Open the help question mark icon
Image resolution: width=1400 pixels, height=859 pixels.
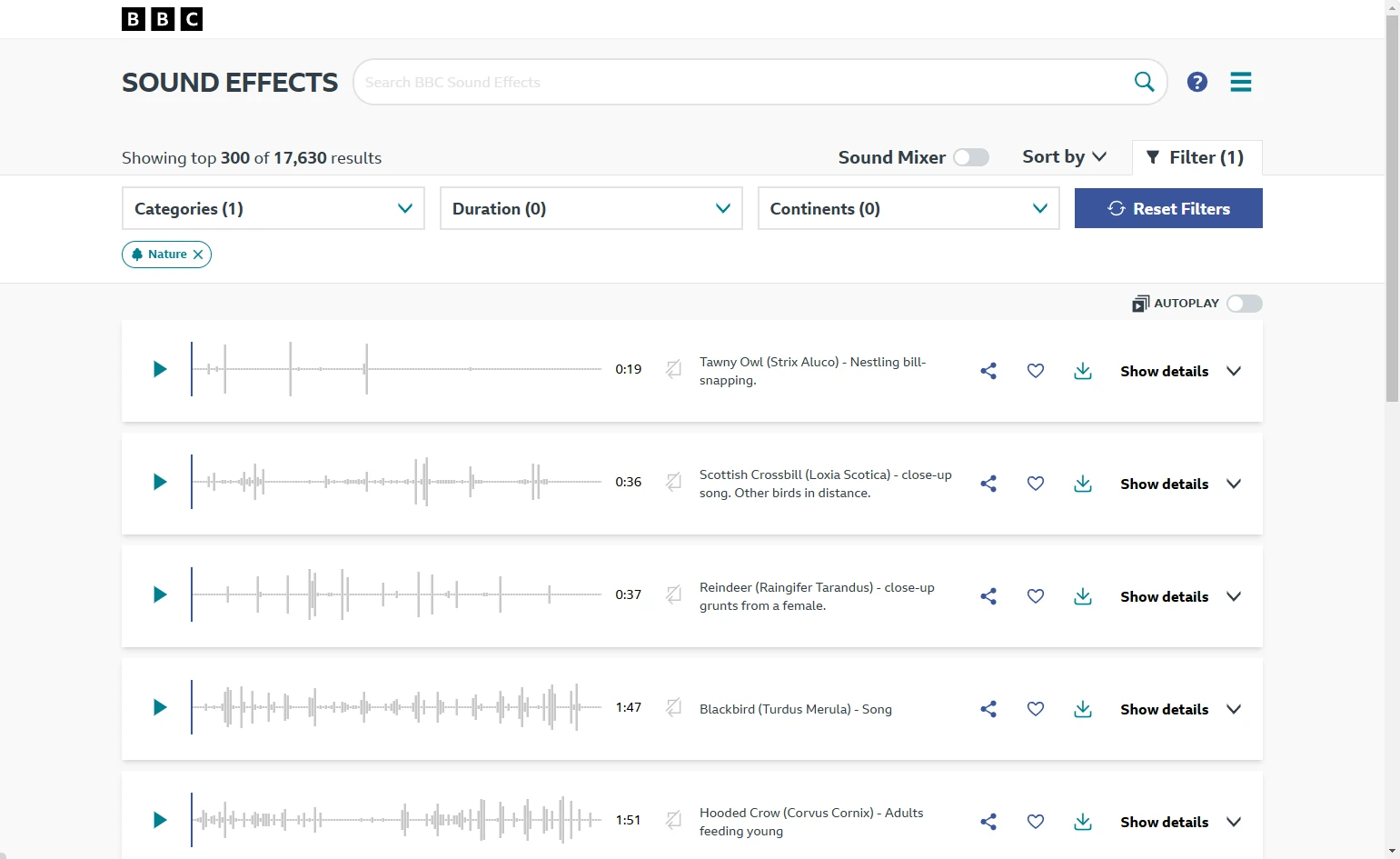(x=1196, y=82)
